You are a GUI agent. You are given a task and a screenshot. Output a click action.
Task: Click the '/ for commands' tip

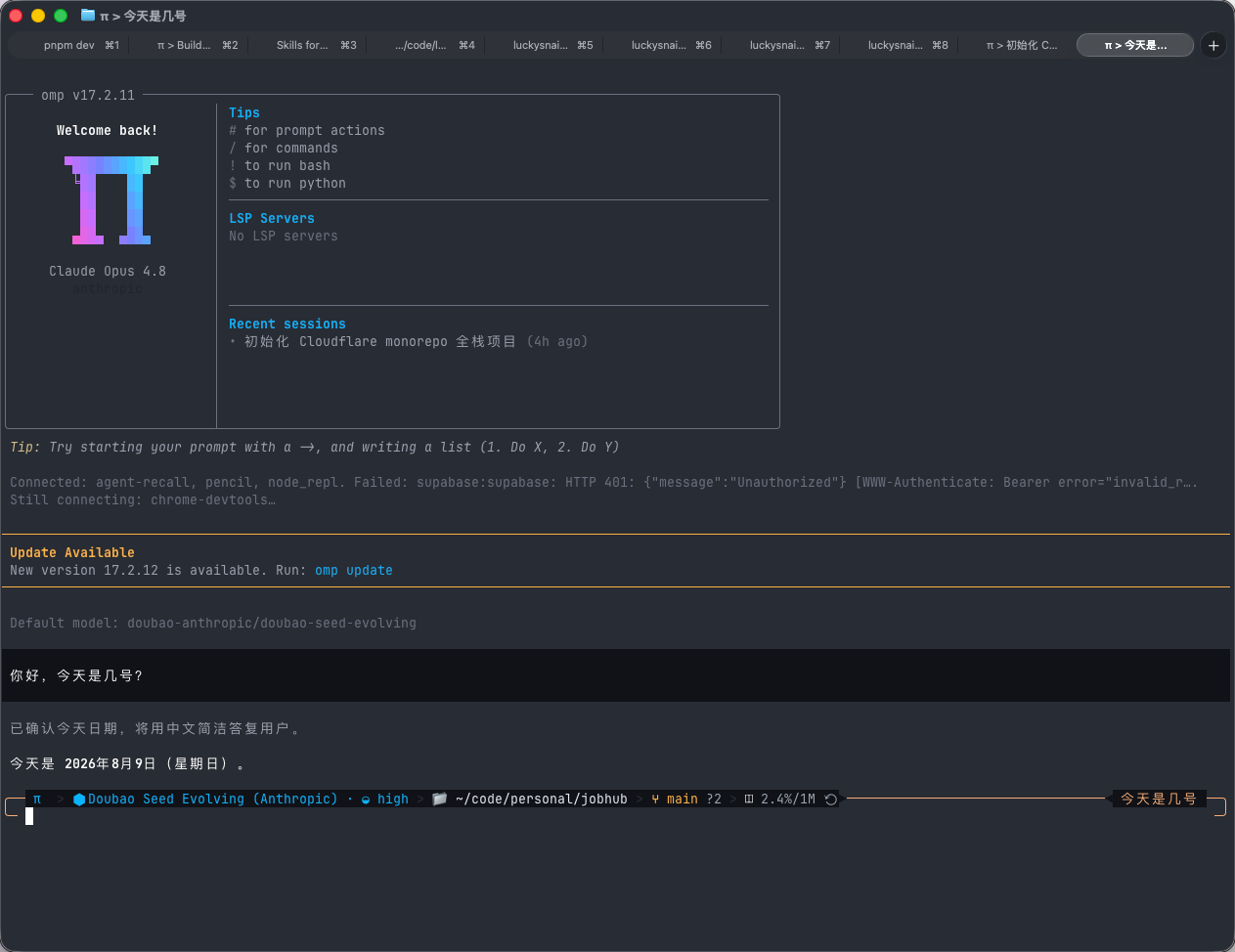coord(284,149)
